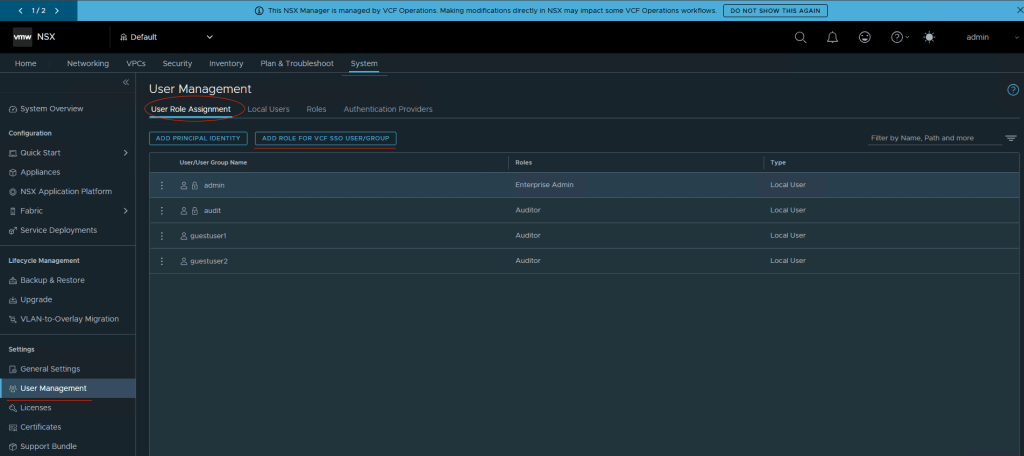Expand the Fabric sidebar chevron
The height and width of the screenshot is (456, 1024).
125,211
